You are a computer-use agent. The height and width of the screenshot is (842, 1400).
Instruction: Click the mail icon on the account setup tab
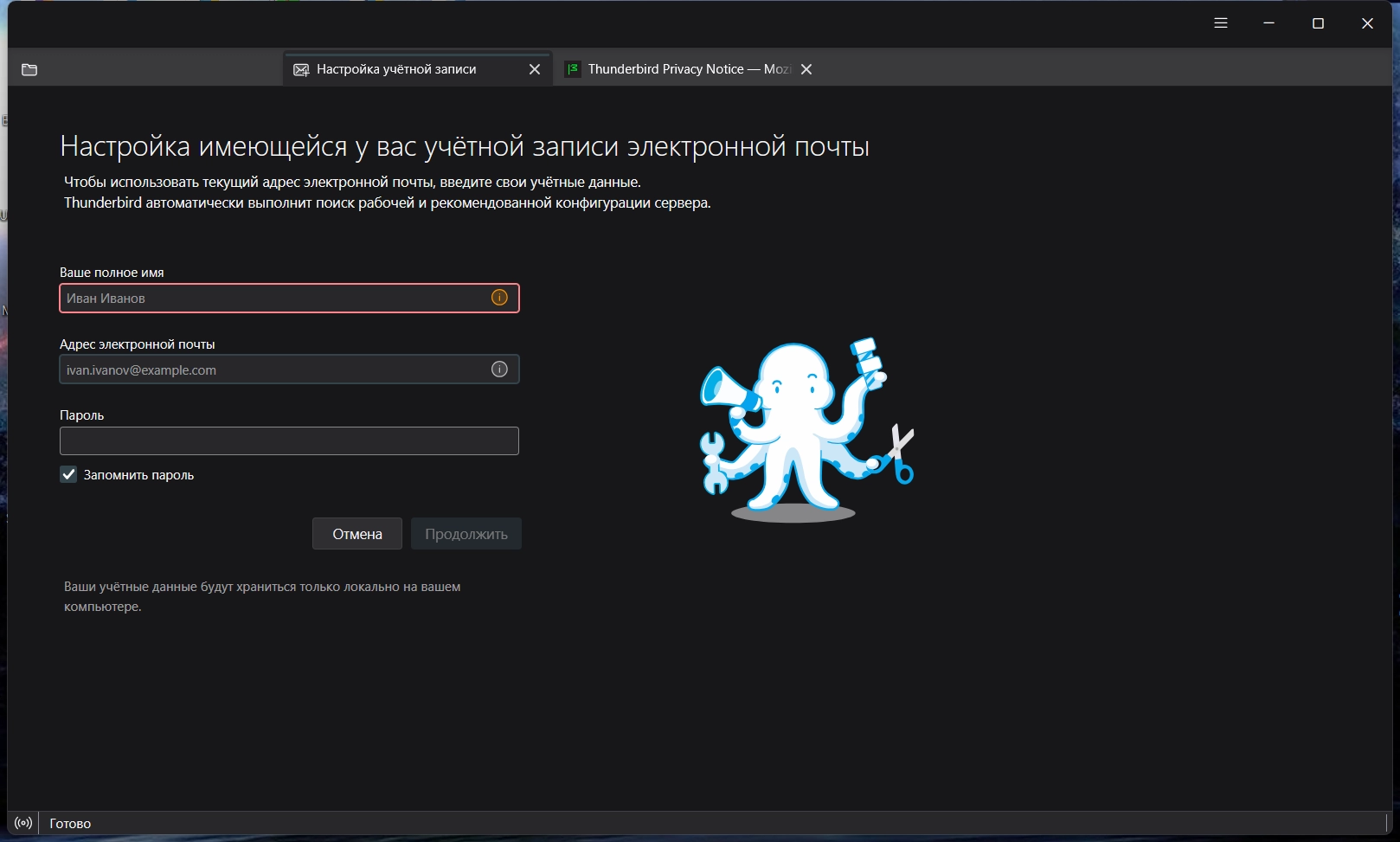301,69
